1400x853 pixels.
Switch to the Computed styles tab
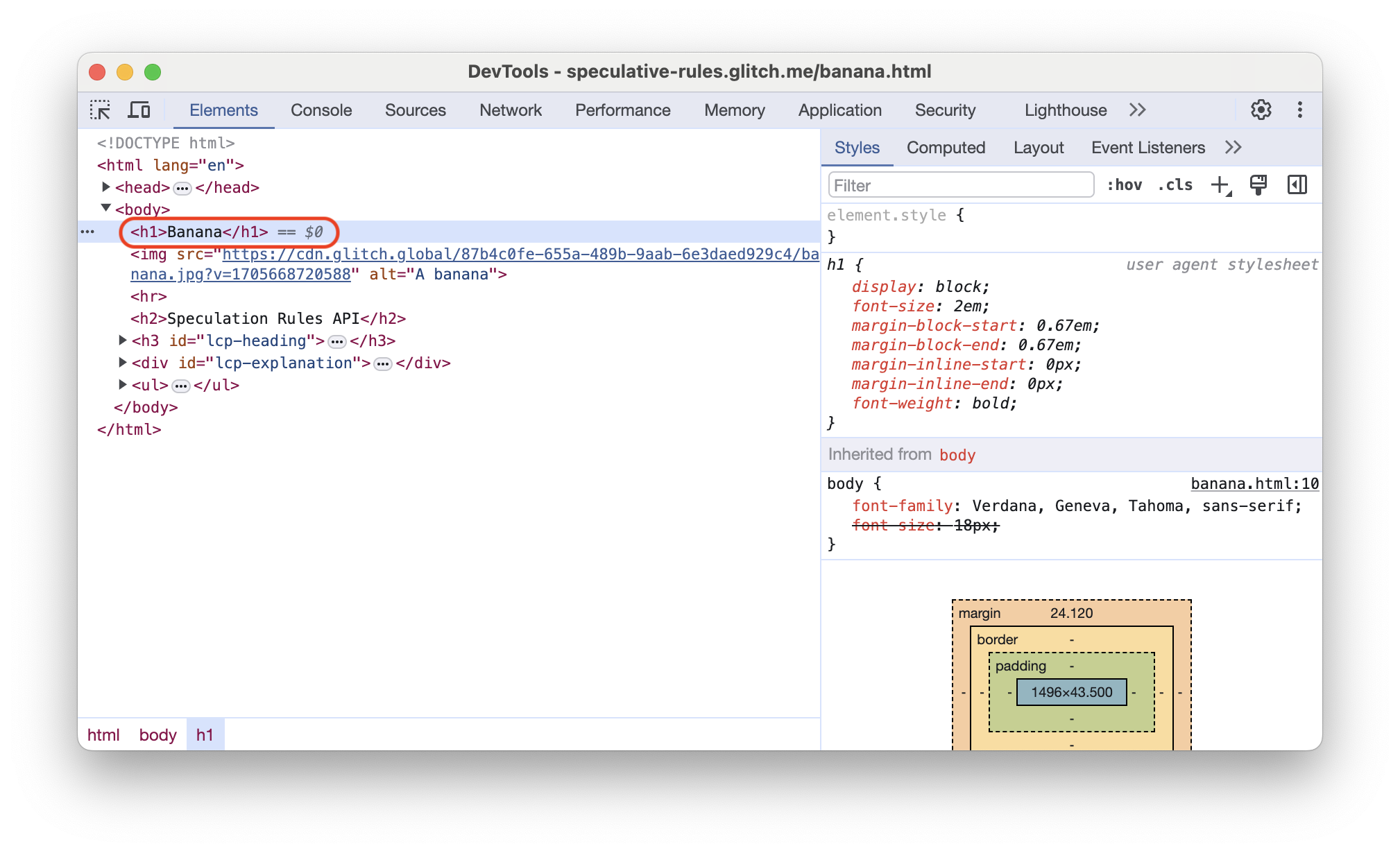944,148
